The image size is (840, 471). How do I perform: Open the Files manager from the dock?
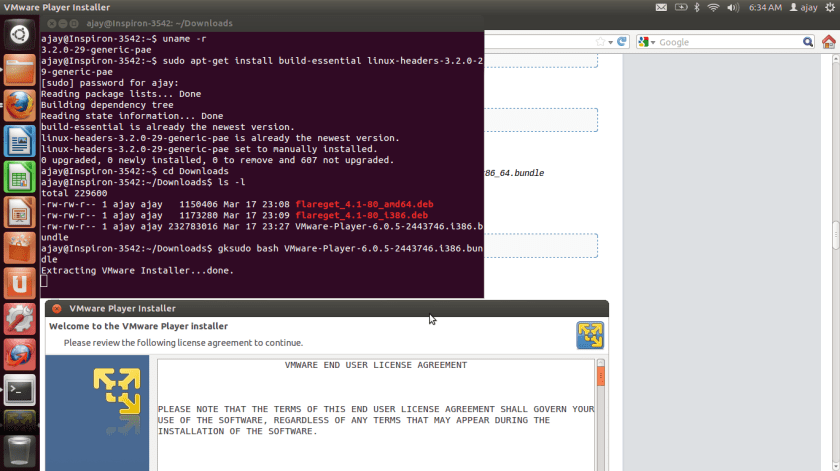click(x=19, y=70)
